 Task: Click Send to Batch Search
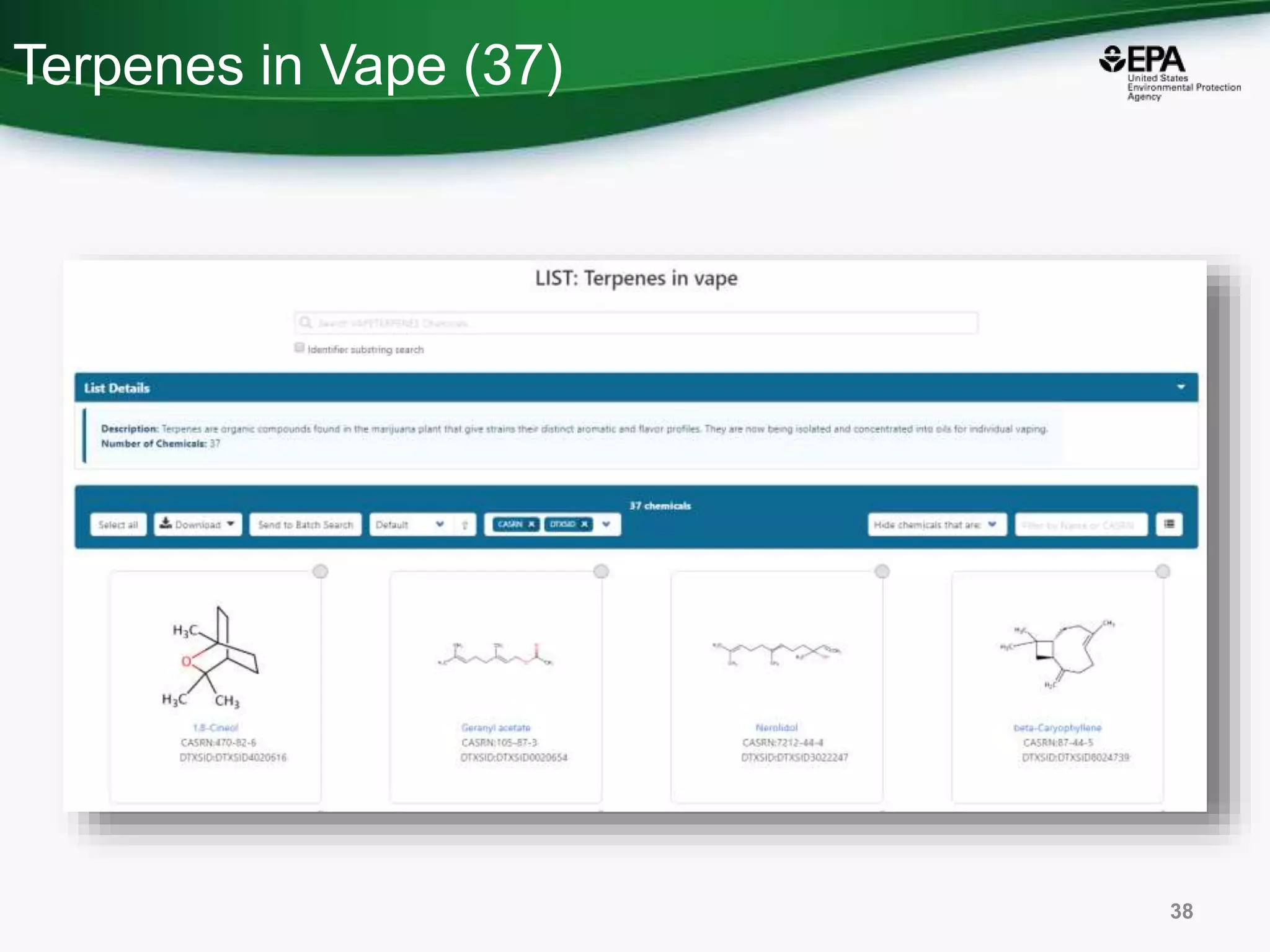click(x=305, y=524)
